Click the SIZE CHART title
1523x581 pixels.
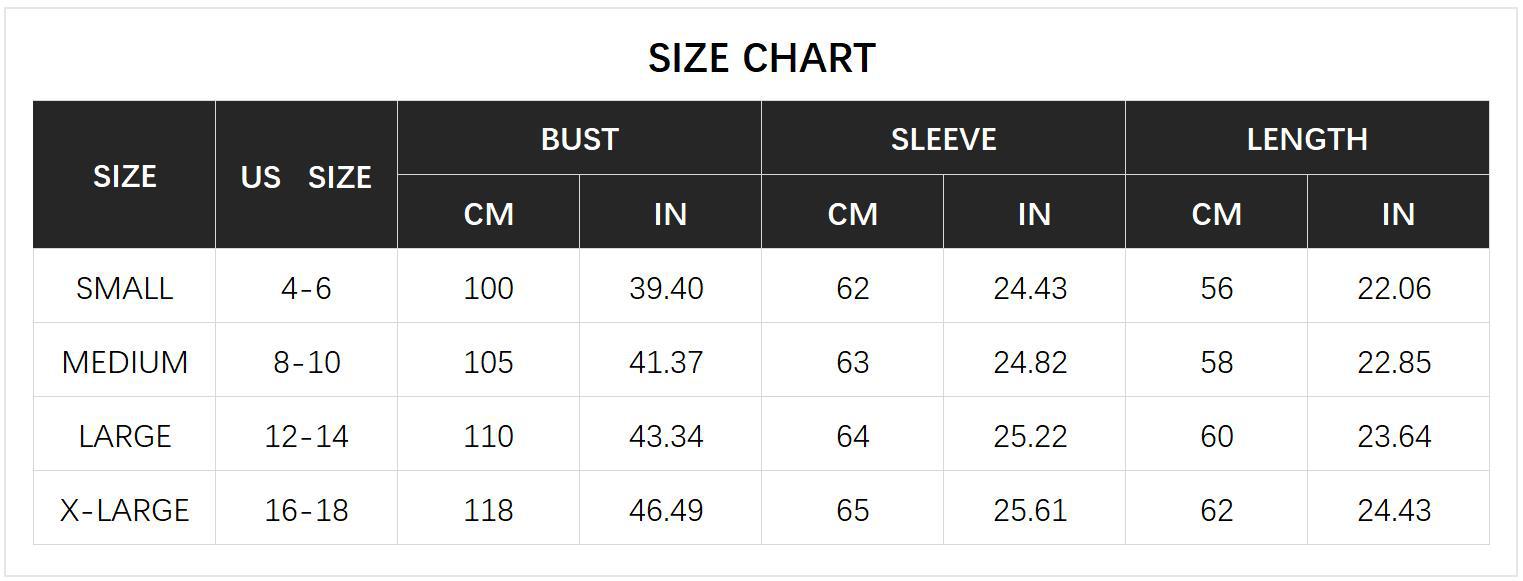tap(761, 58)
